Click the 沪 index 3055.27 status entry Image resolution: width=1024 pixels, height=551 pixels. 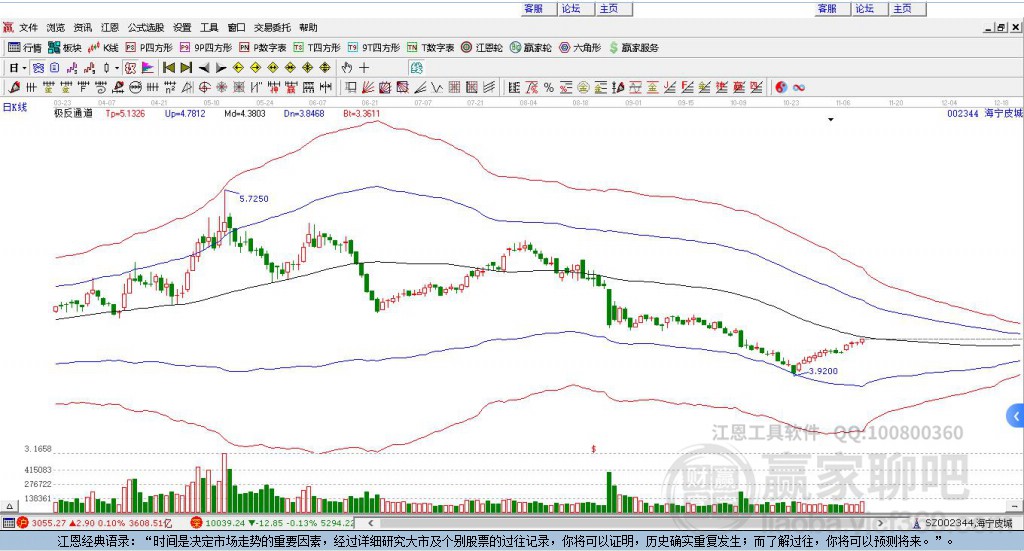tap(95, 523)
